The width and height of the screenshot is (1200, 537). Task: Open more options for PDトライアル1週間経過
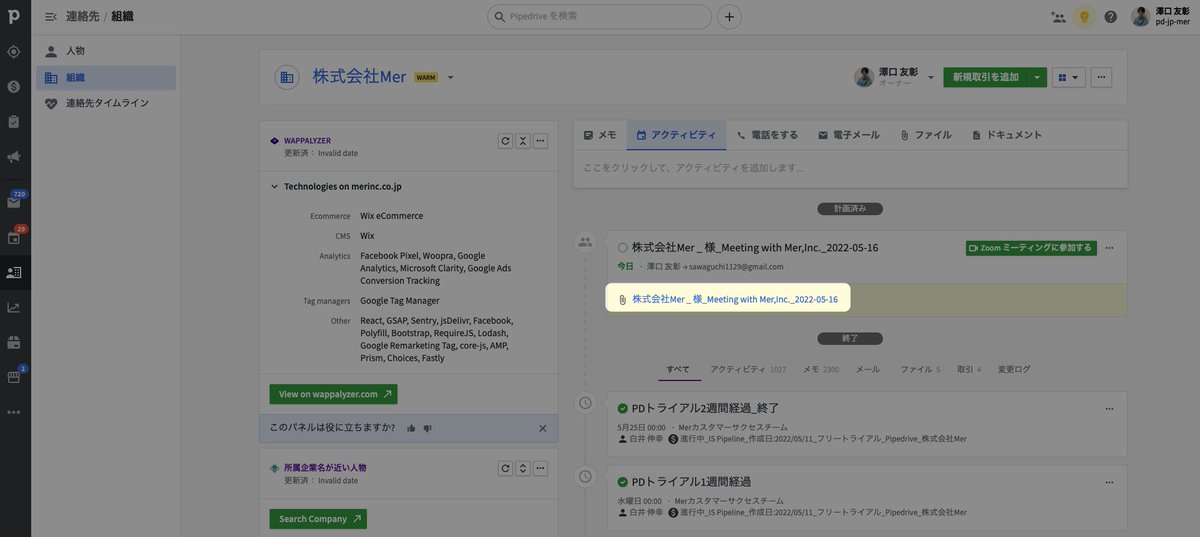[x=1109, y=482]
